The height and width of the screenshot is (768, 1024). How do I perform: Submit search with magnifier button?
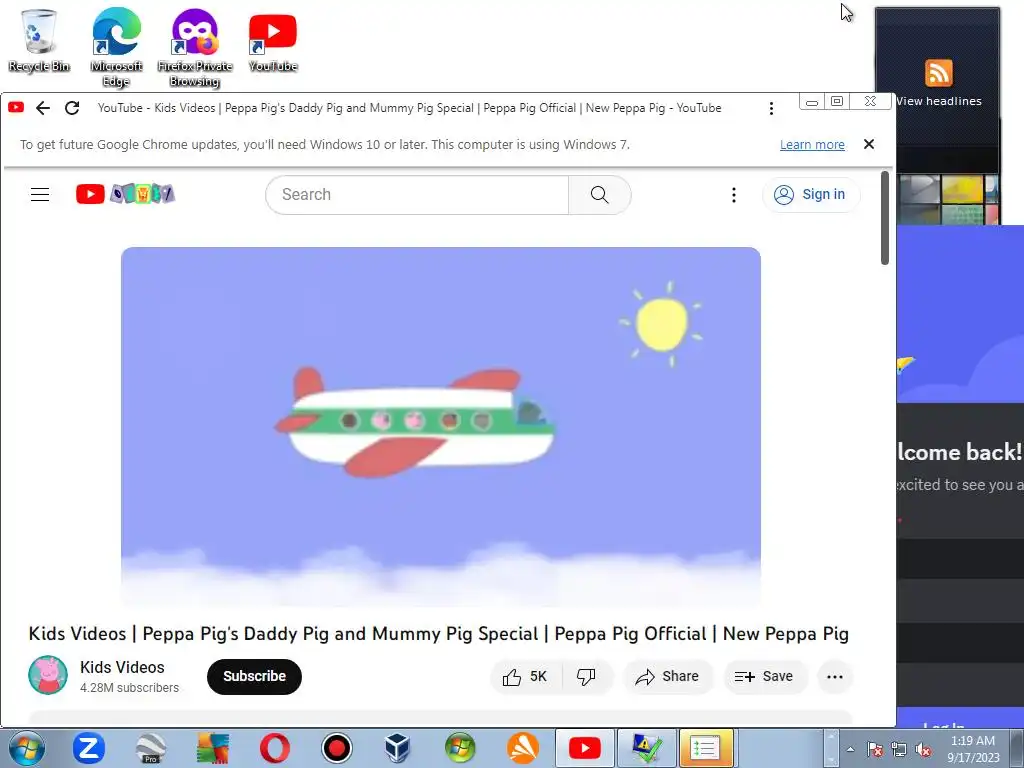(x=600, y=195)
